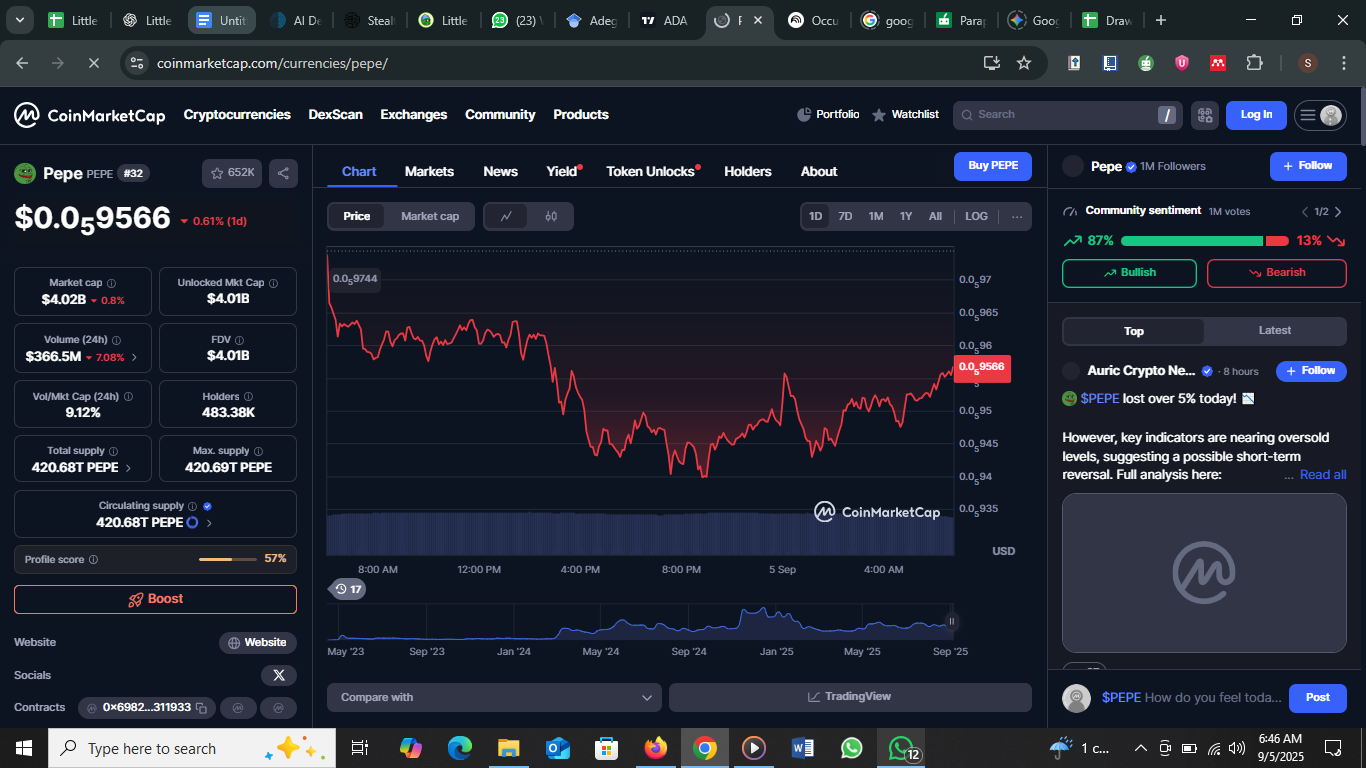The image size is (1366, 768).
Task: Click the Profile score info icon
Action: [x=93, y=560]
